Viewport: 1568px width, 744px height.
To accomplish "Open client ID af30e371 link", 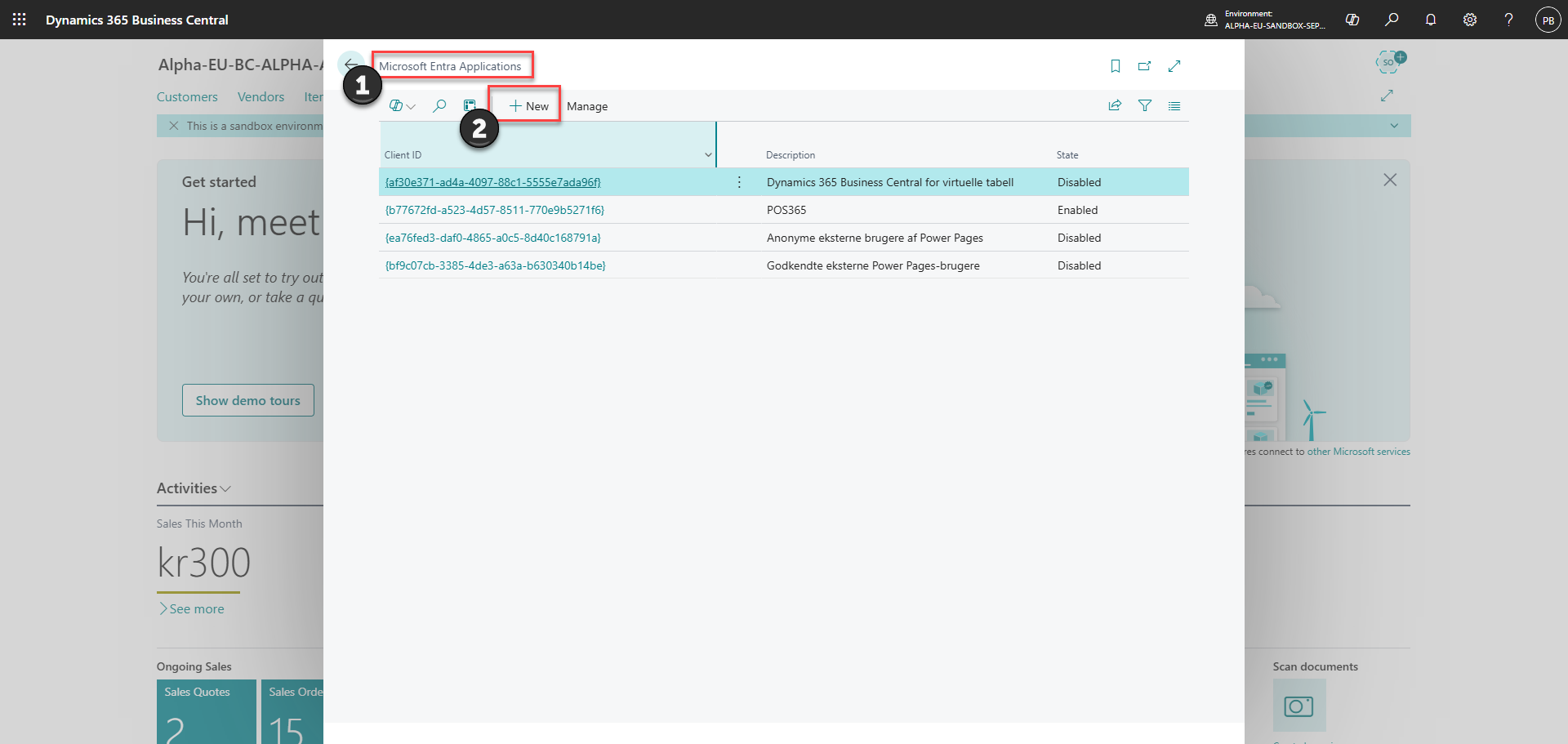I will tap(493, 182).
